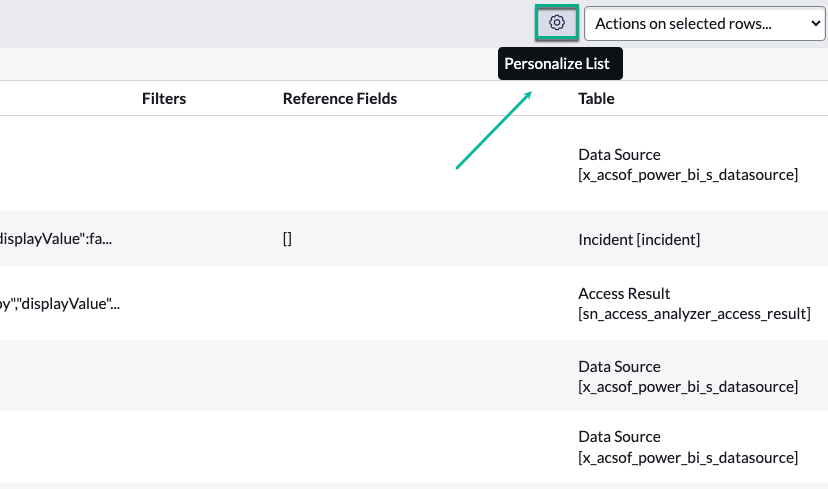Click the Access Result row's Filters value
The height and width of the screenshot is (489, 828).
tap(60, 304)
